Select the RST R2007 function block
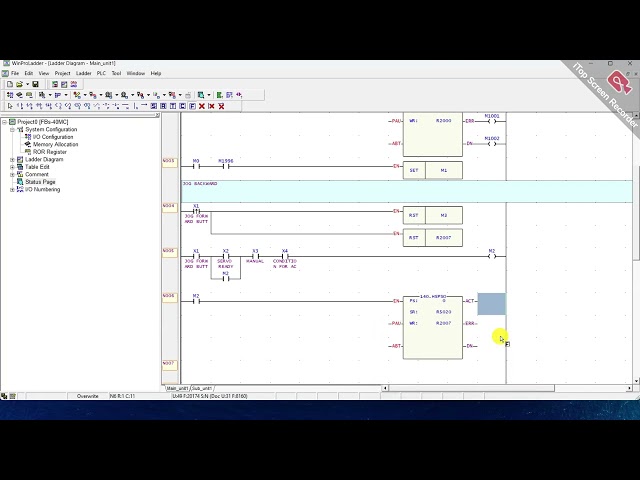The image size is (640, 480). [x=433, y=238]
